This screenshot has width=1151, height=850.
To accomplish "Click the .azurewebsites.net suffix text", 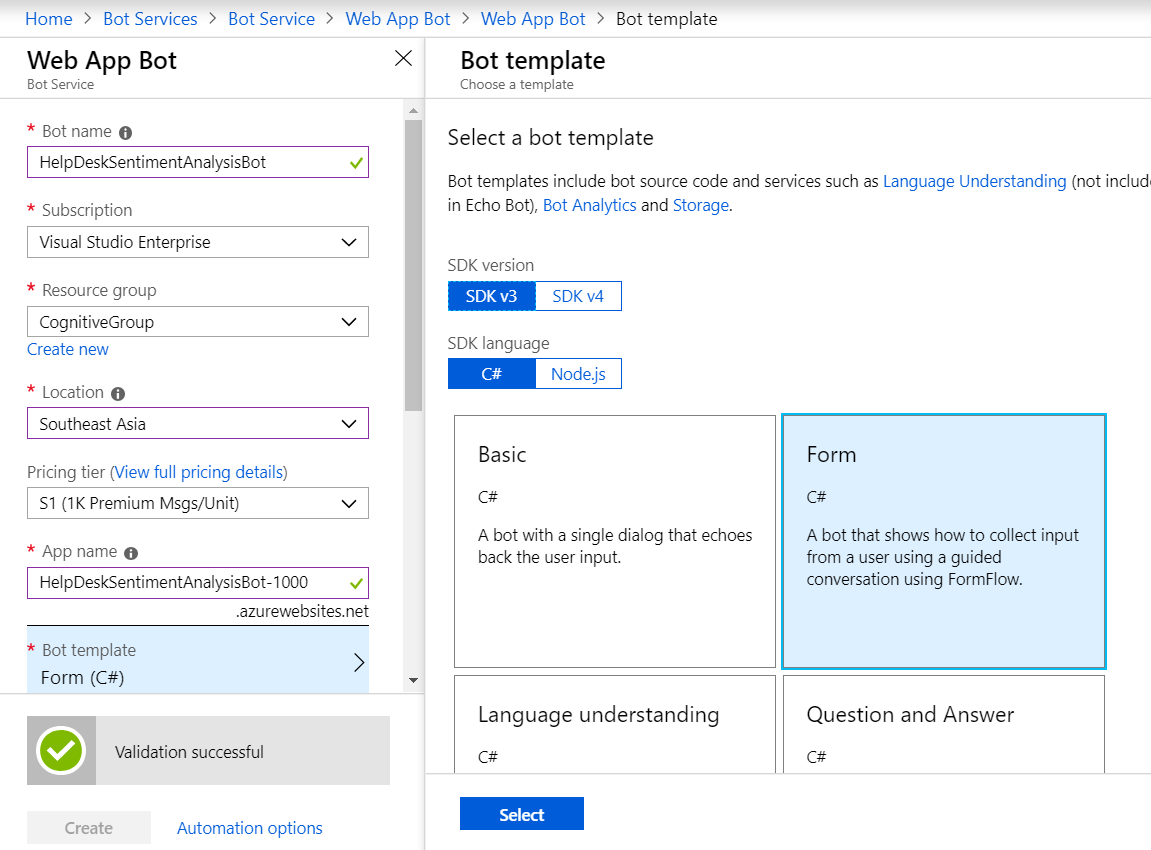I will pos(302,611).
